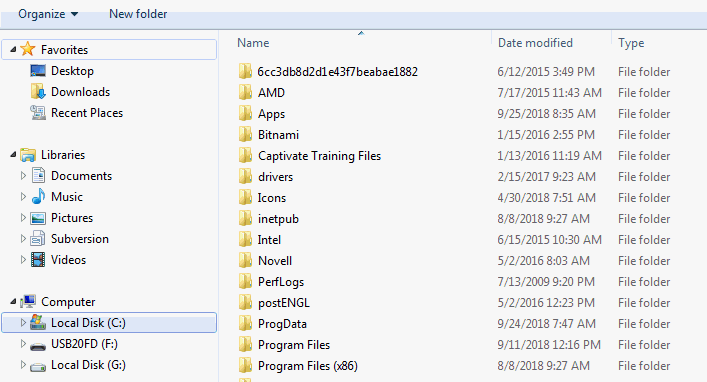Click the AMD folder icon
This screenshot has width=707, height=382.
click(x=245, y=92)
